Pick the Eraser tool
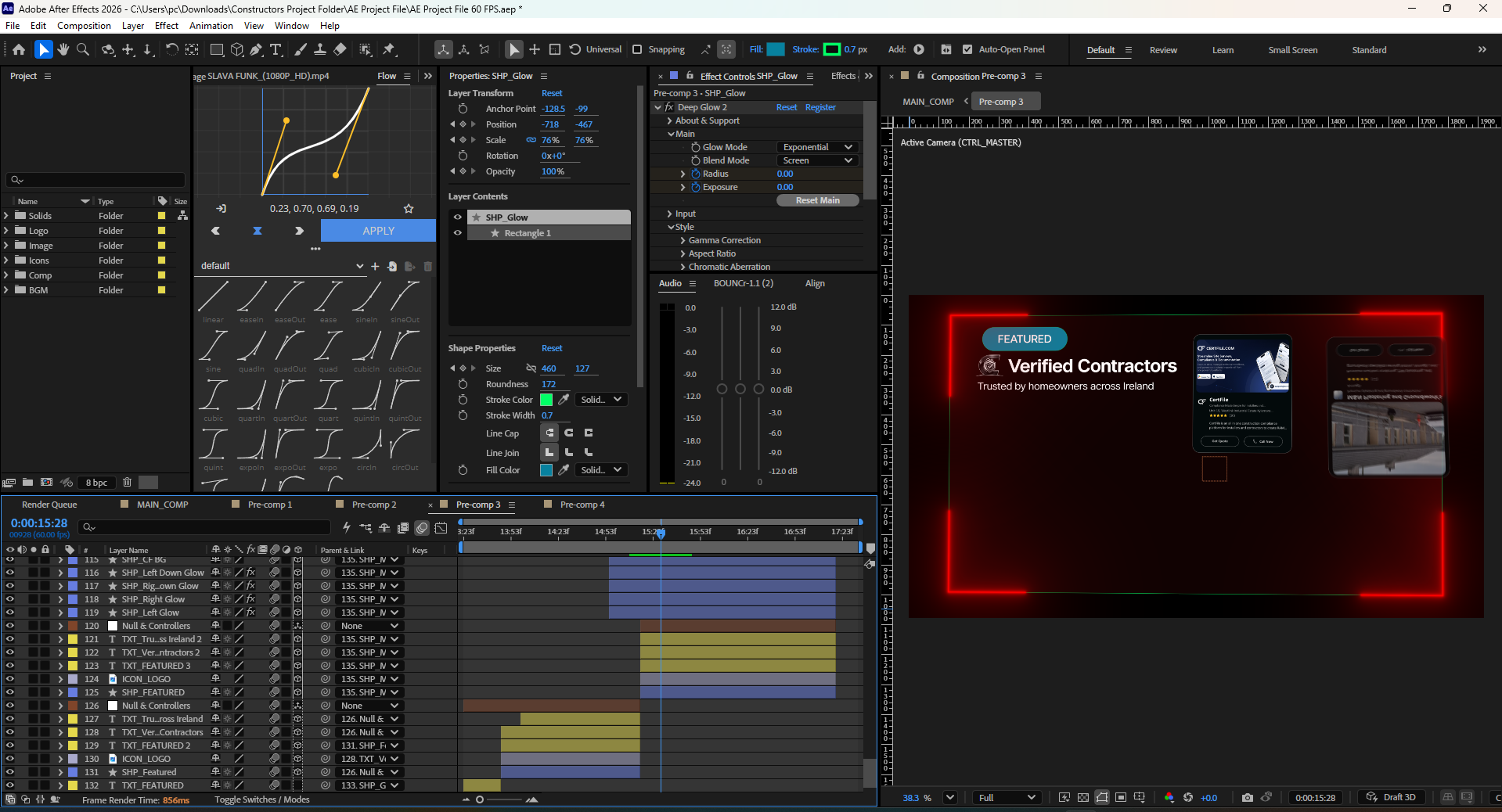 [x=340, y=49]
